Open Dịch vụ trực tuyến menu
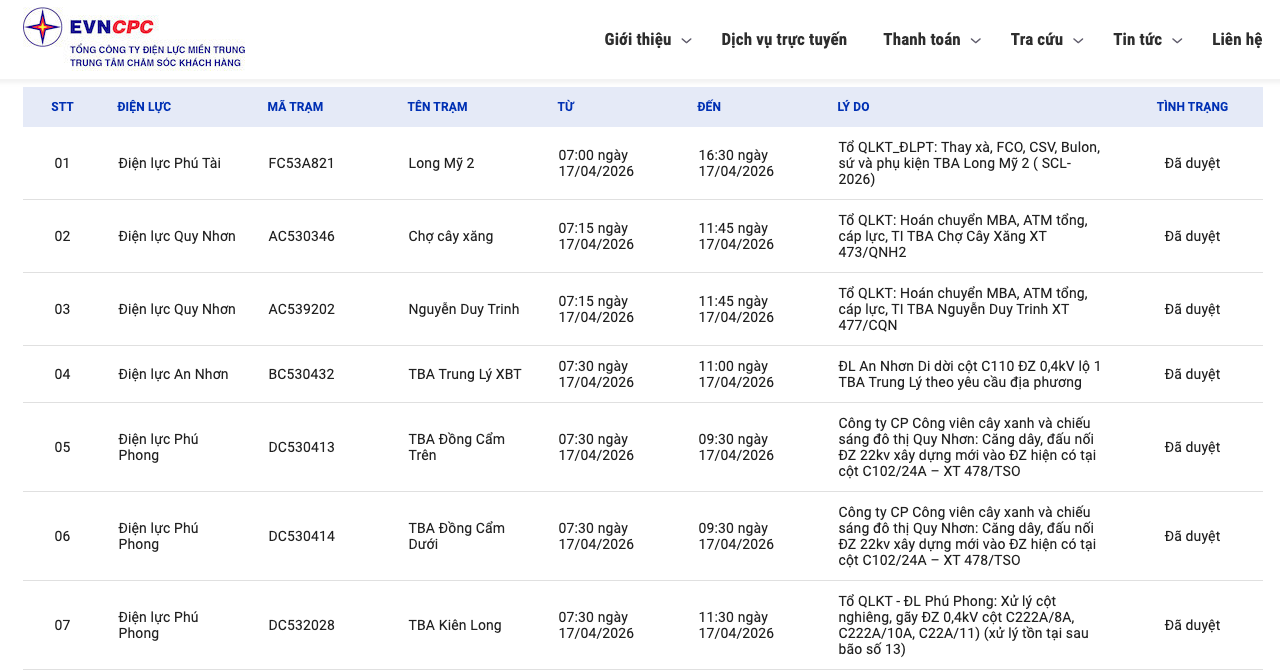 (784, 39)
